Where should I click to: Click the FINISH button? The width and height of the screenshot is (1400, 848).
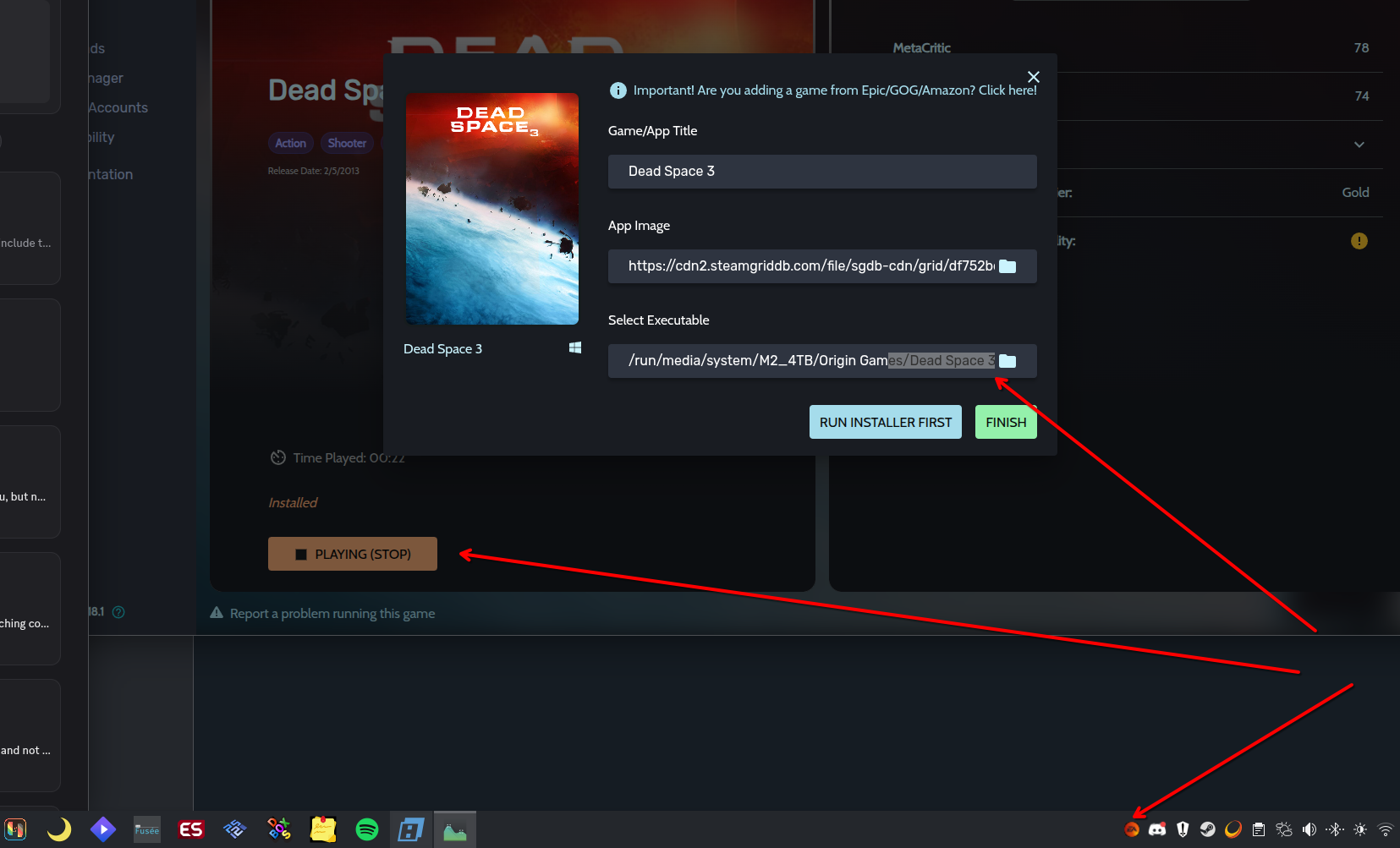pos(1006,422)
